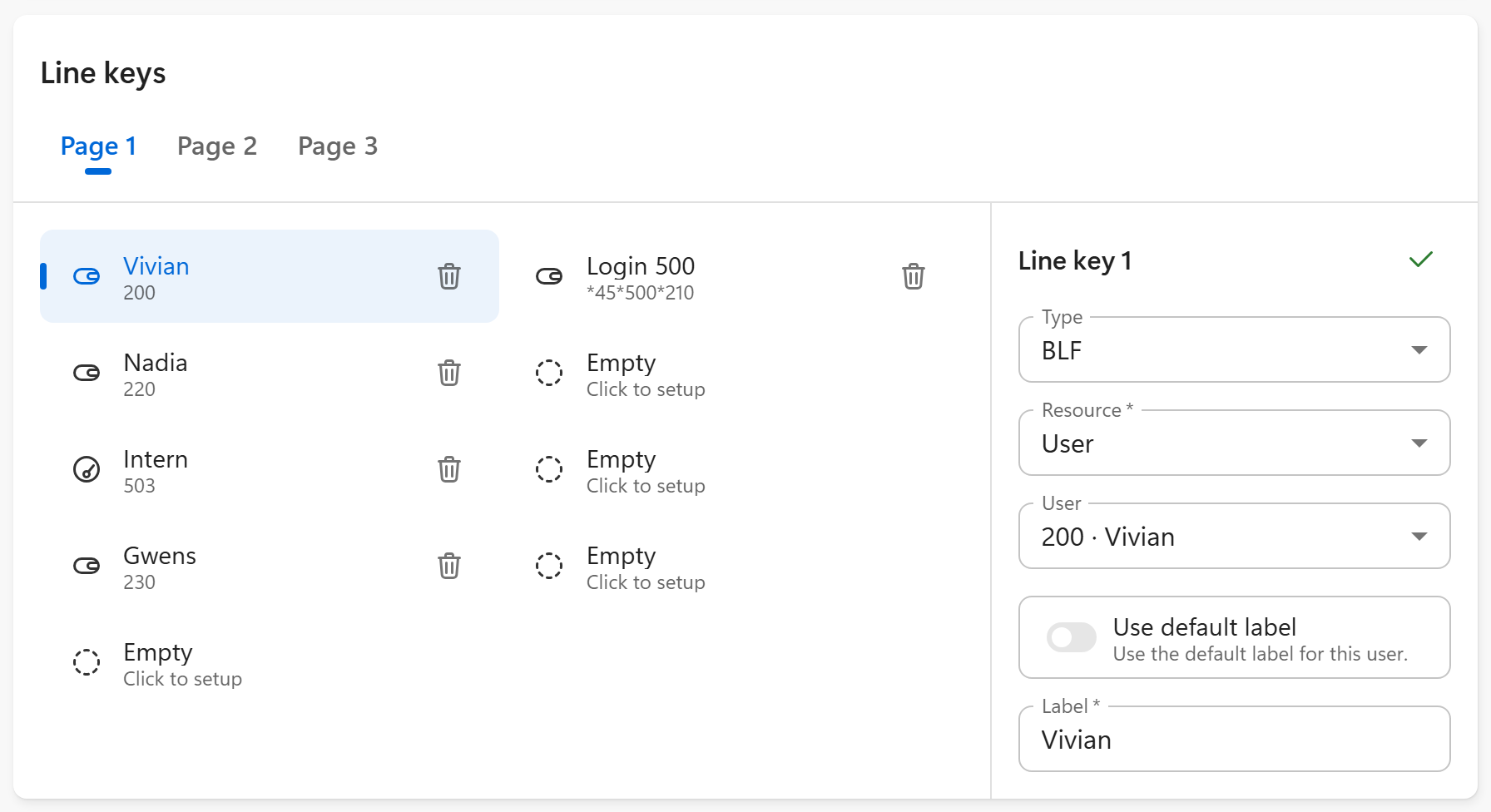Remove the Intern 503 line key
This screenshot has width=1491, height=812.
449,469
